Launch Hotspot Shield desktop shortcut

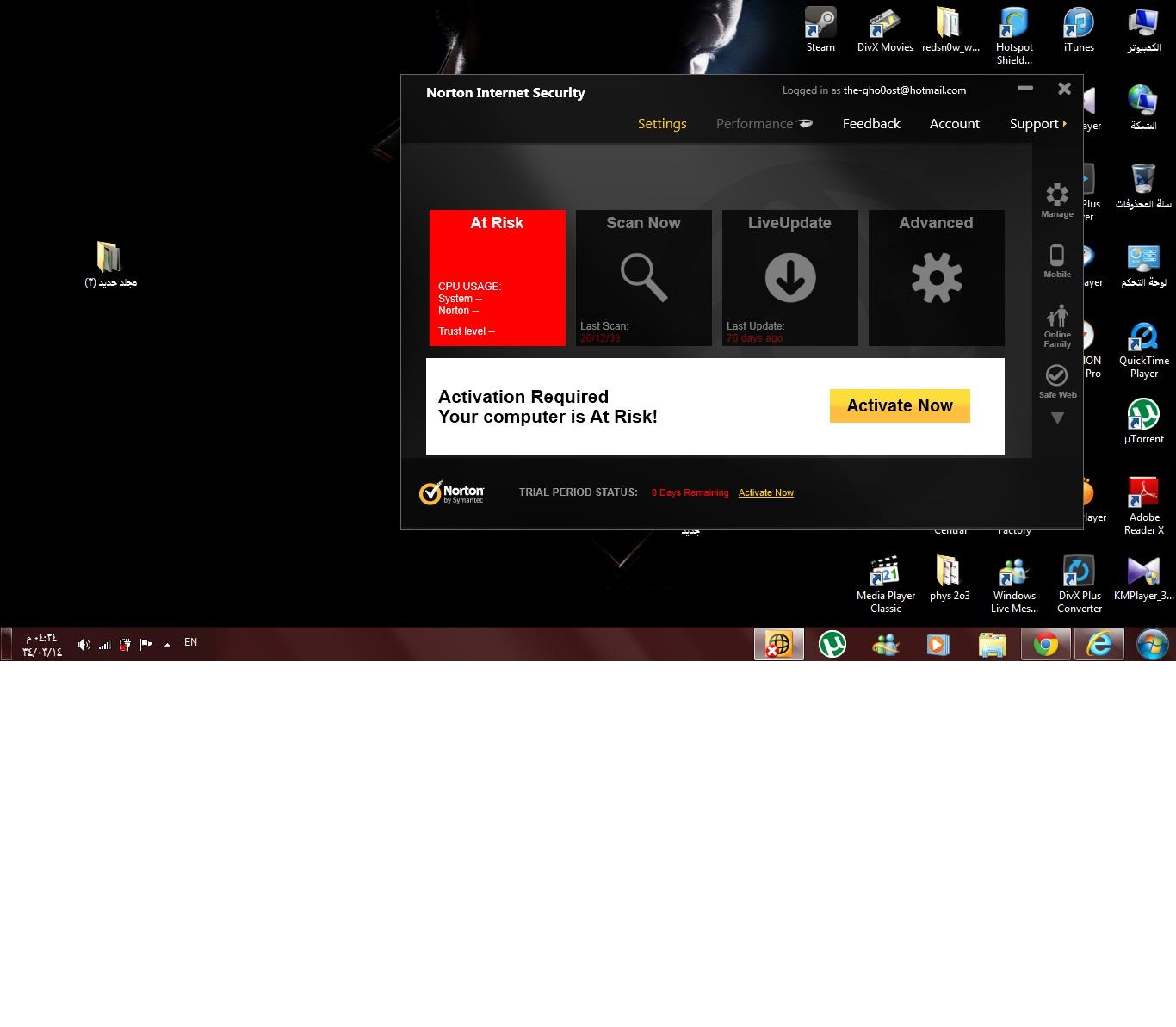coord(1014,36)
